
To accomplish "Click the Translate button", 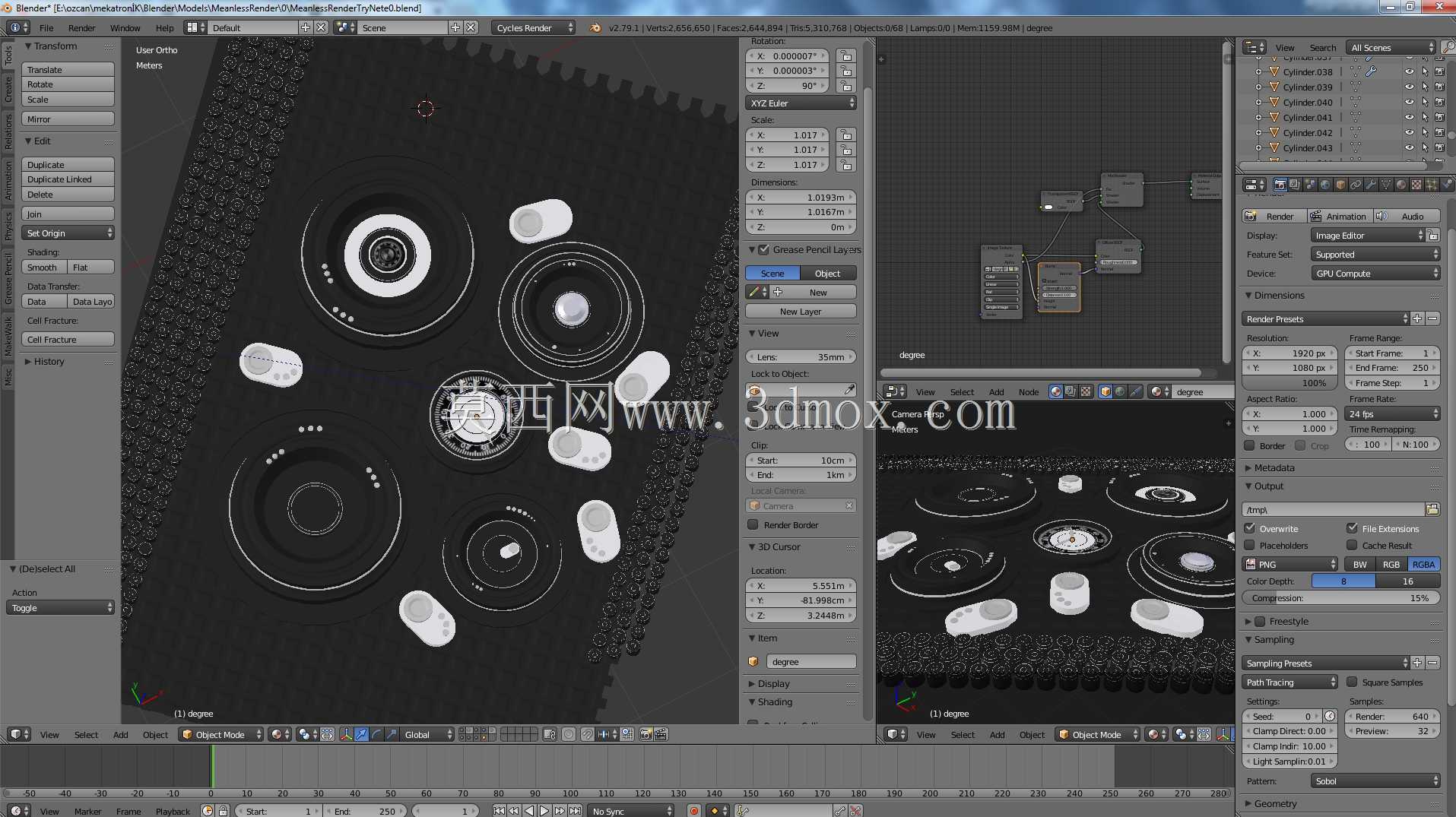I will pyautogui.click(x=68, y=69).
